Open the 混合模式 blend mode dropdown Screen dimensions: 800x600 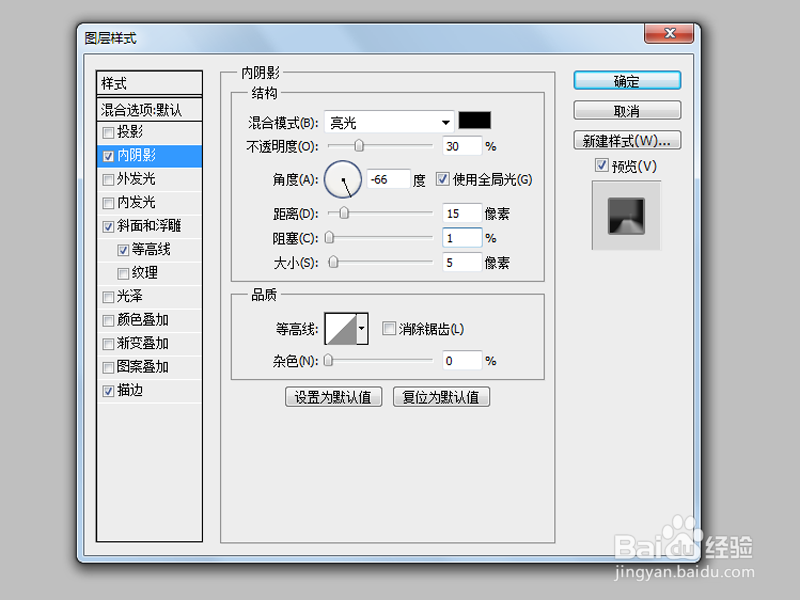(389, 122)
